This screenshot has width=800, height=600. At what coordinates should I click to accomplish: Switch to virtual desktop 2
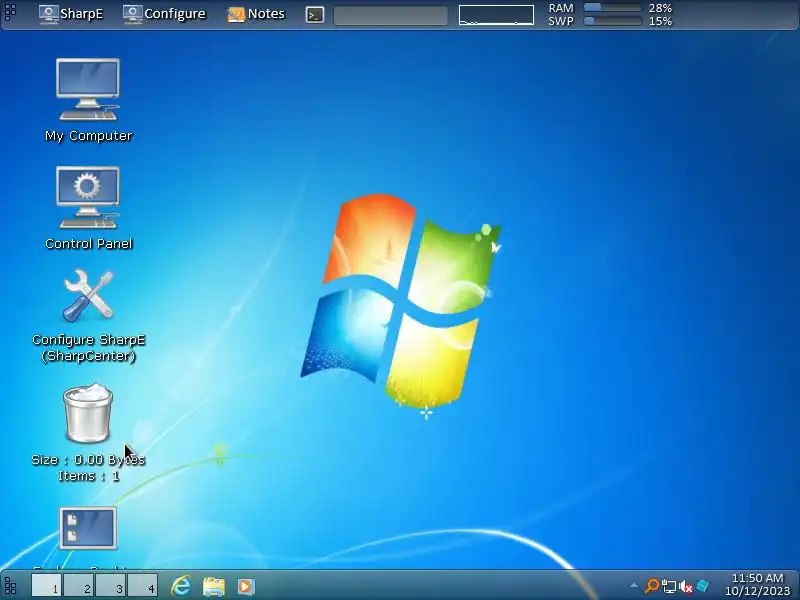[x=79, y=585]
